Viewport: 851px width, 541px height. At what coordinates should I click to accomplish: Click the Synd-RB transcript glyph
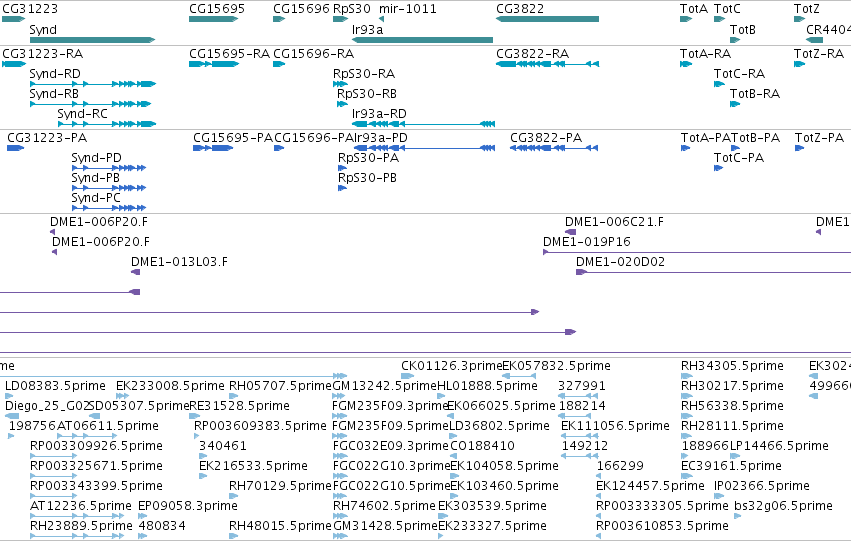pos(91,104)
